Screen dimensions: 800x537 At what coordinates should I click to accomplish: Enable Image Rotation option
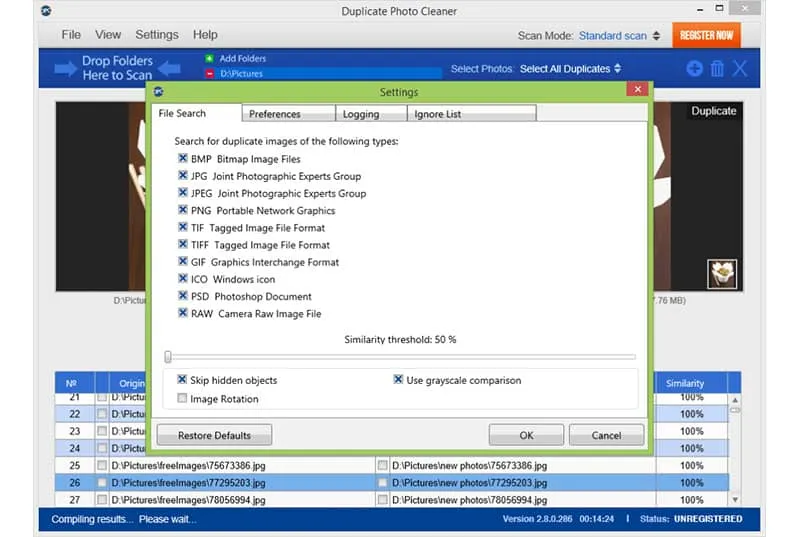(182, 398)
